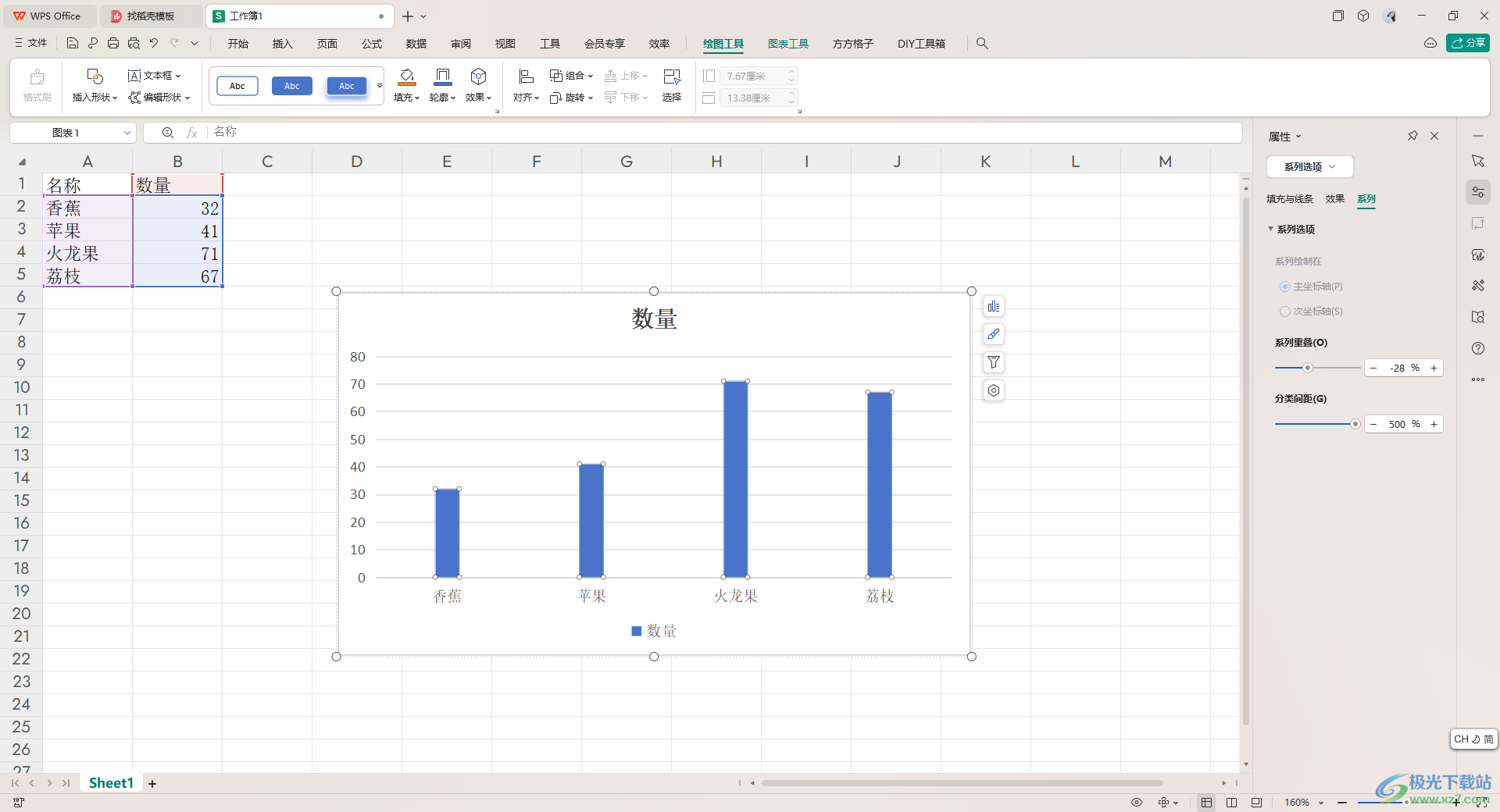Image resolution: width=1500 pixels, height=812 pixels.
Task: Decrease gap width with minus button
Action: [x=1373, y=424]
